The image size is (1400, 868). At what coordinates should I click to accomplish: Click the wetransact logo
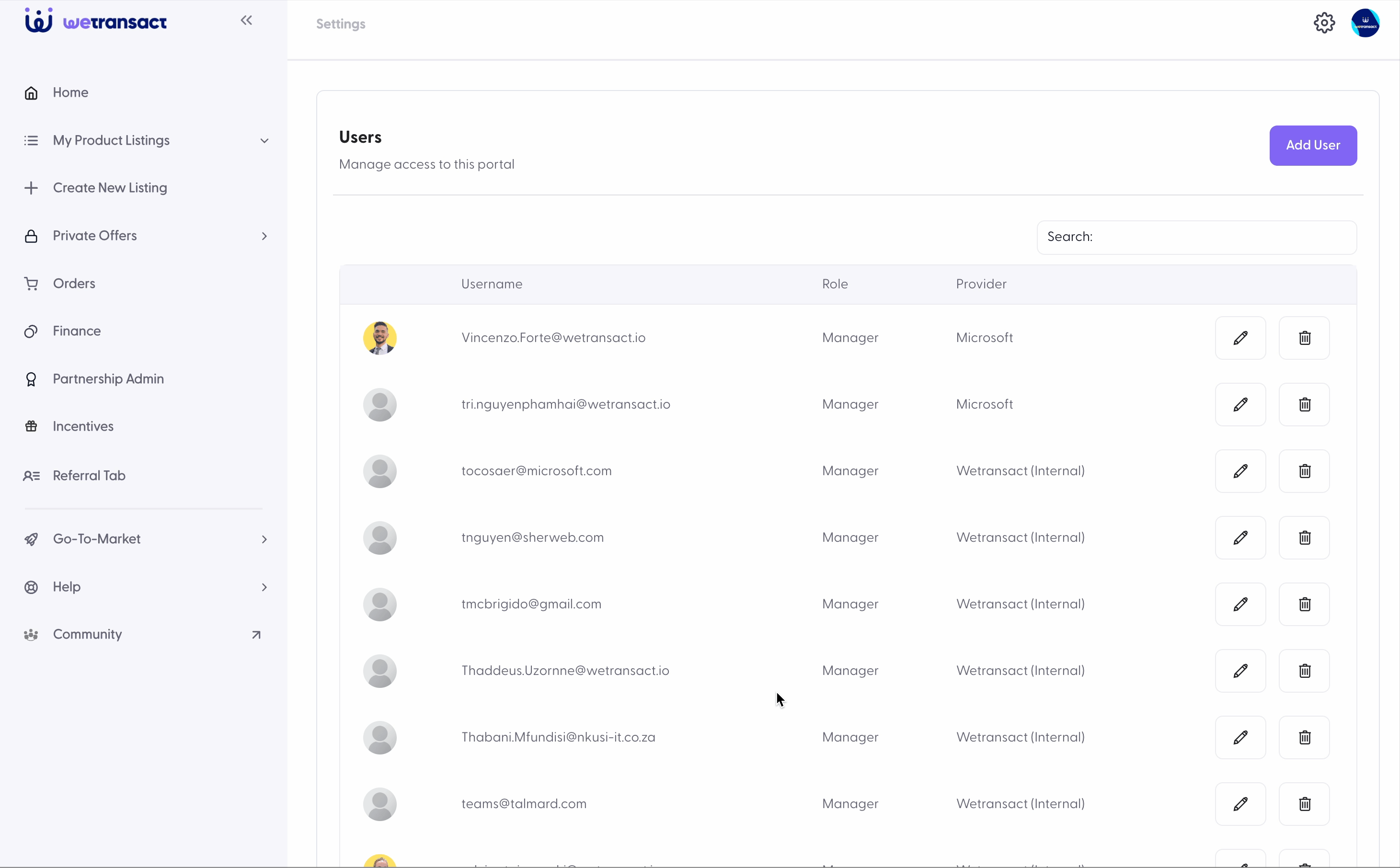click(x=96, y=21)
